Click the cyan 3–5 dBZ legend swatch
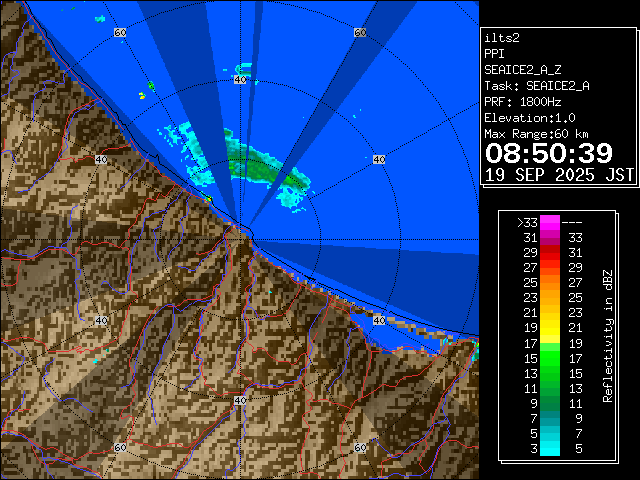This screenshot has height=480, width=640. (x=550, y=448)
